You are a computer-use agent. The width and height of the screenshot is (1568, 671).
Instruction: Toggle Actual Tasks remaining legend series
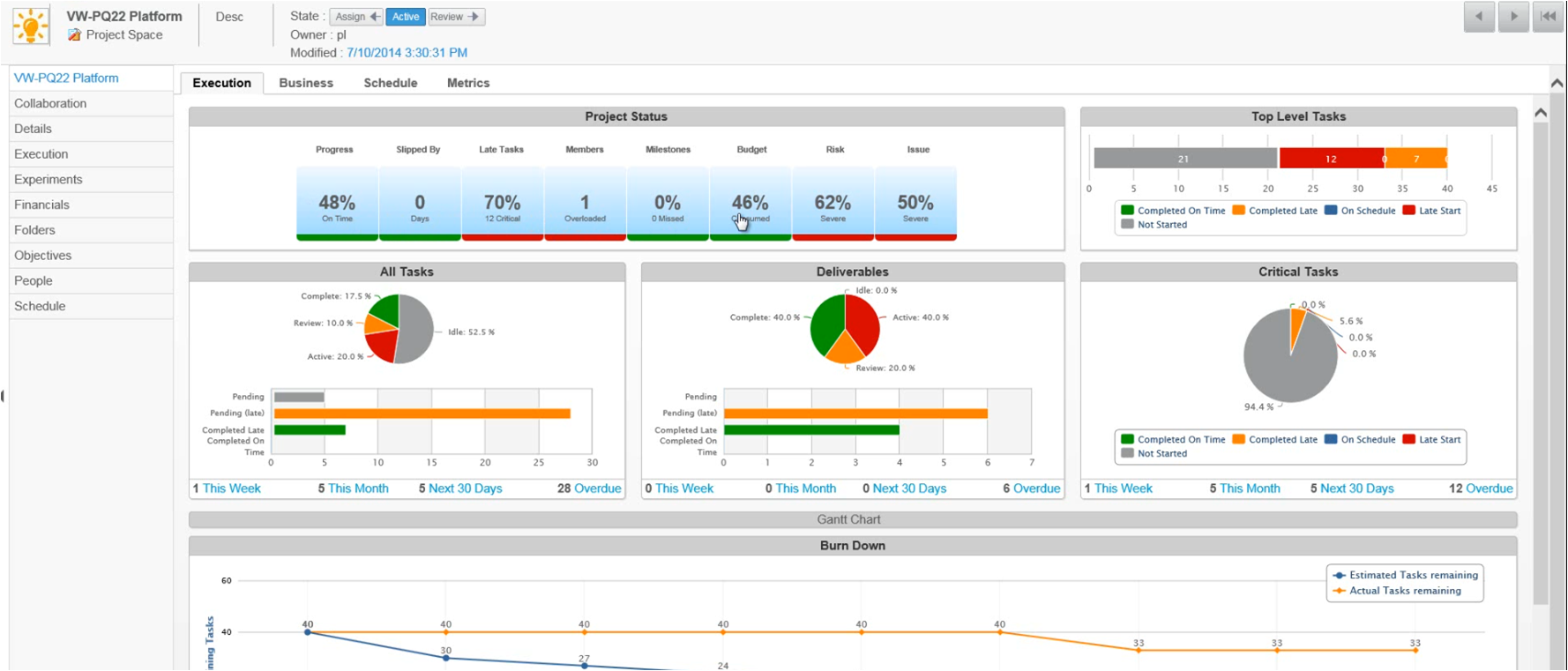1404,591
